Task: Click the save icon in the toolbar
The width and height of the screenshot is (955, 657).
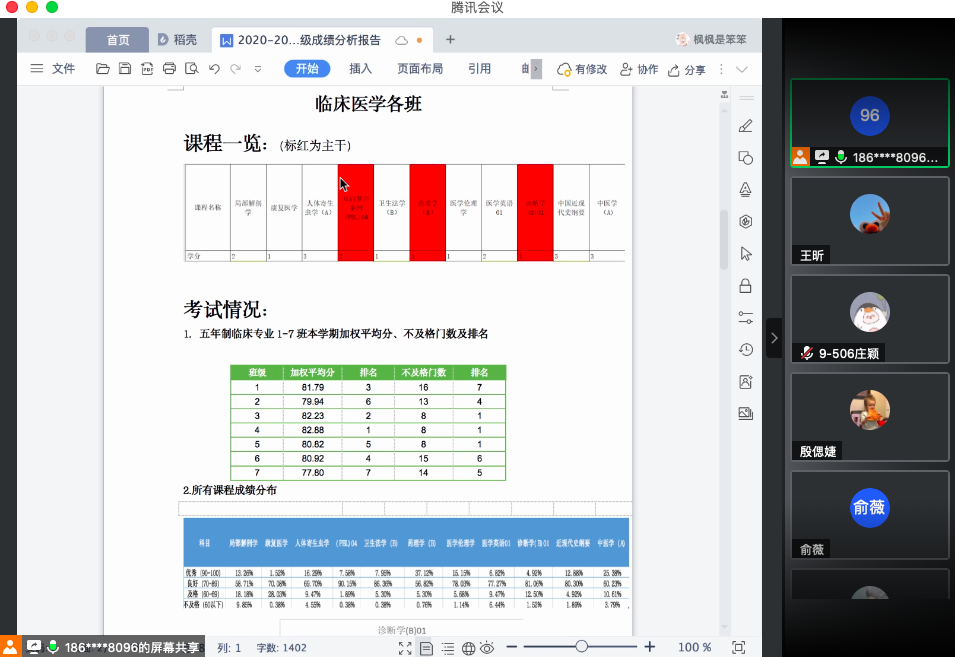Action: tap(125, 69)
